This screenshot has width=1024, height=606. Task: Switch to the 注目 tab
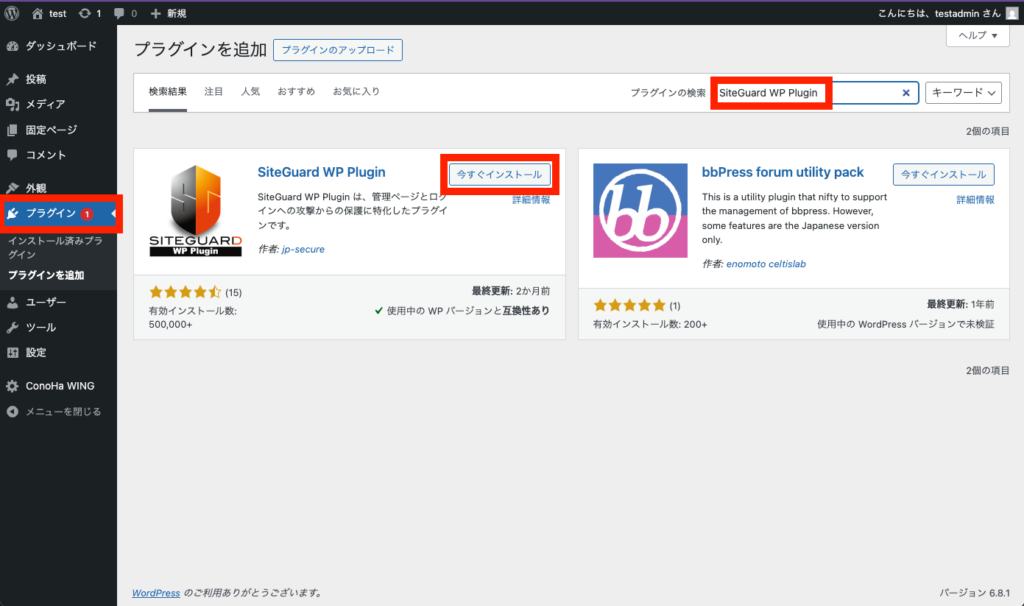pyautogui.click(x=214, y=91)
